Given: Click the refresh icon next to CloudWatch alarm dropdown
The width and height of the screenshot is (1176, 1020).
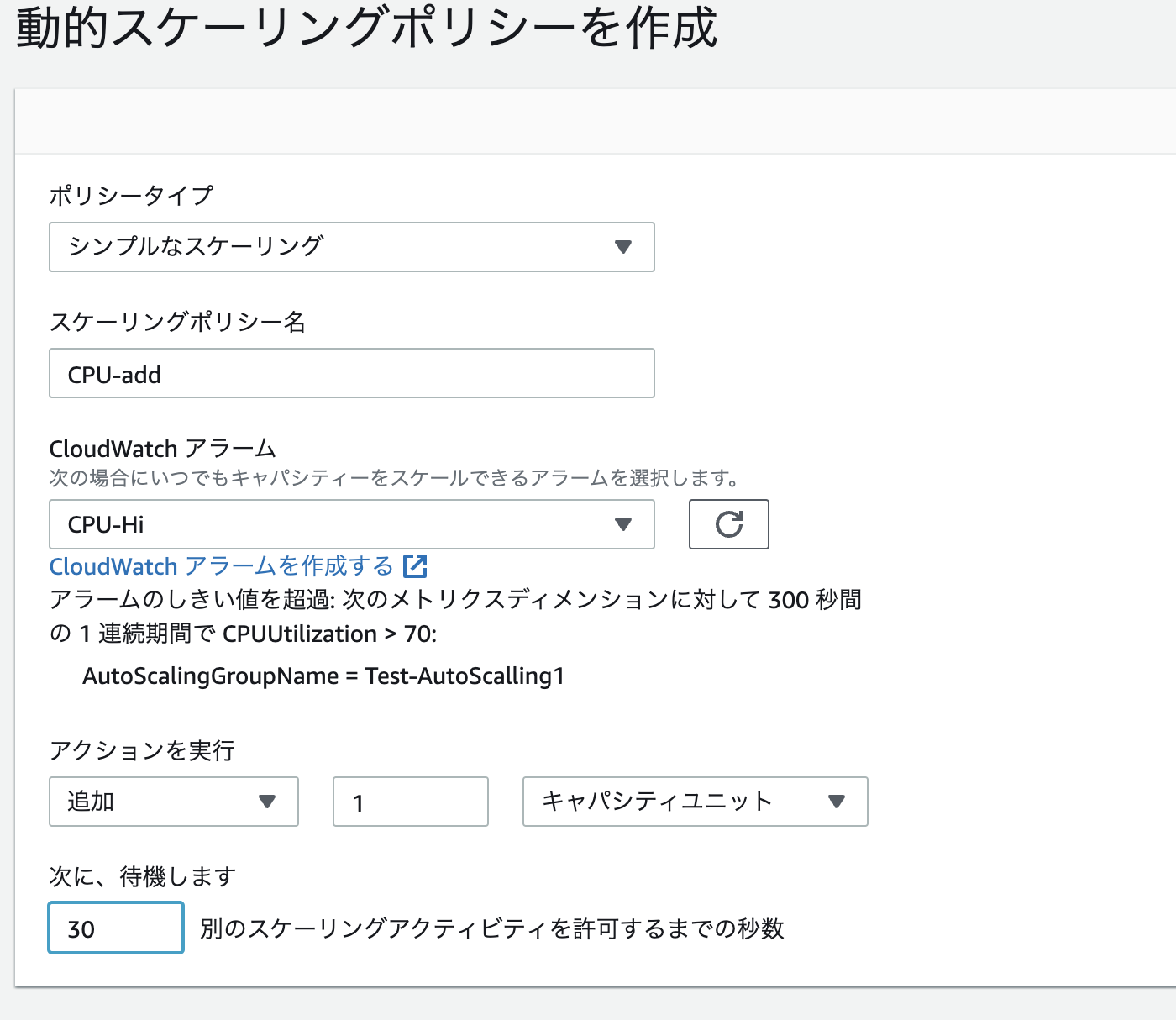Looking at the screenshot, I should 728,524.
